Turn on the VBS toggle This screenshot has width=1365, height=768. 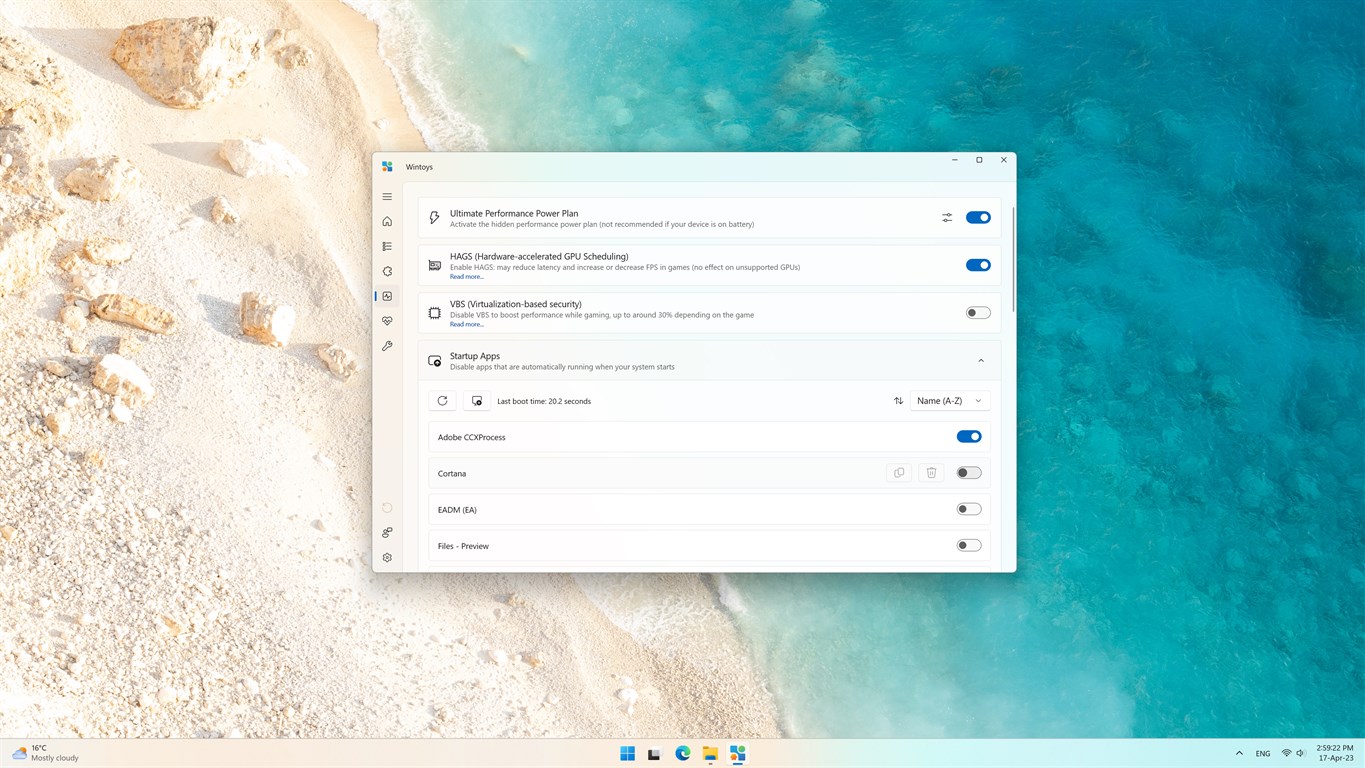click(978, 313)
